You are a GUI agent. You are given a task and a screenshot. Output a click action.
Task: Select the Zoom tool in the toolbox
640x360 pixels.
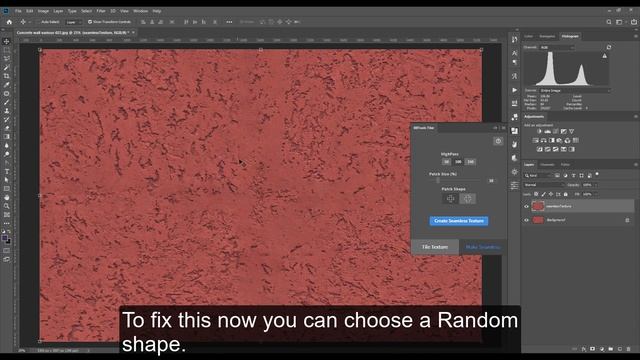click(x=7, y=206)
